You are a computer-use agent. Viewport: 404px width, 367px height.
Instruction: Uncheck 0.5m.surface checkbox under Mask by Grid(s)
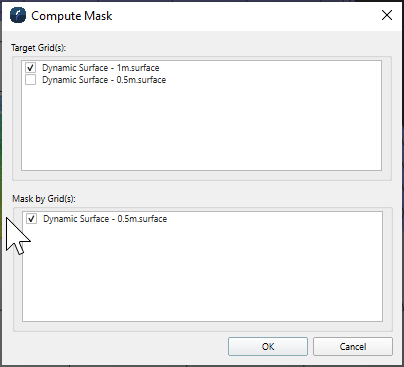point(32,219)
